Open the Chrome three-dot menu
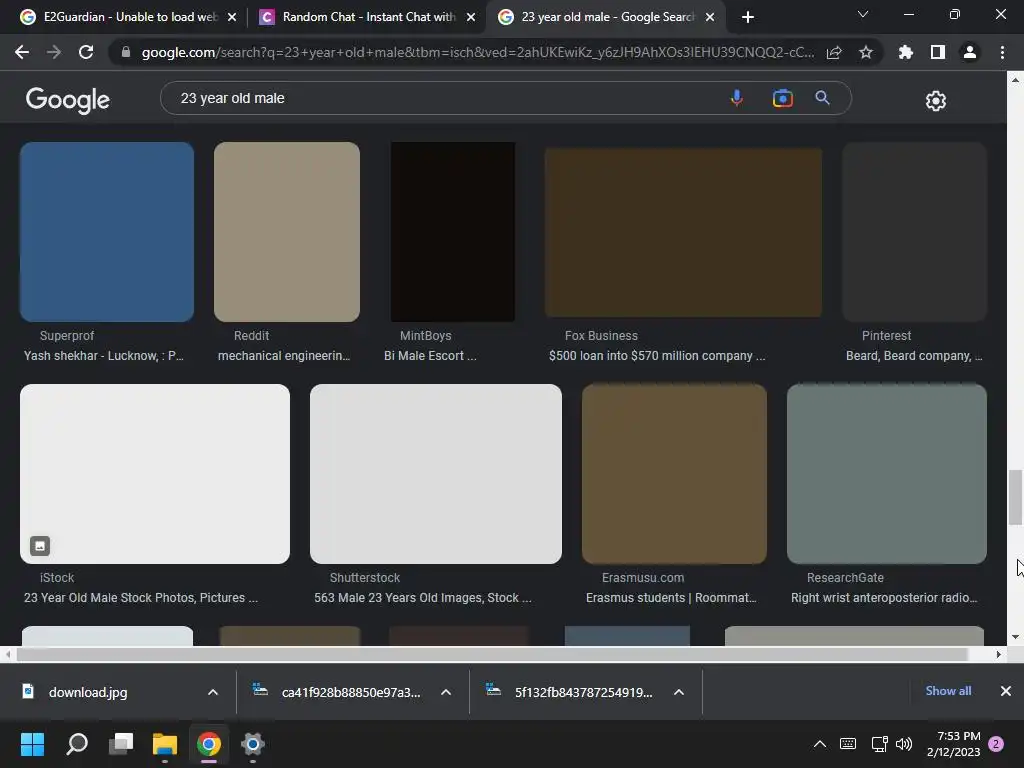1024x768 pixels. [1002, 52]
